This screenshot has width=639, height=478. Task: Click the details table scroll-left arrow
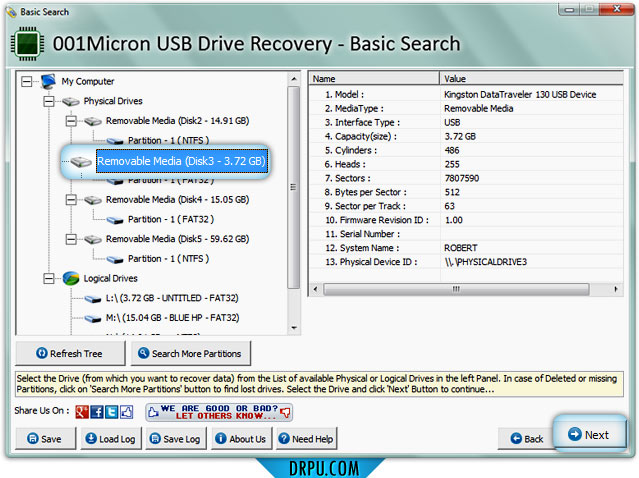pos(315,289)
